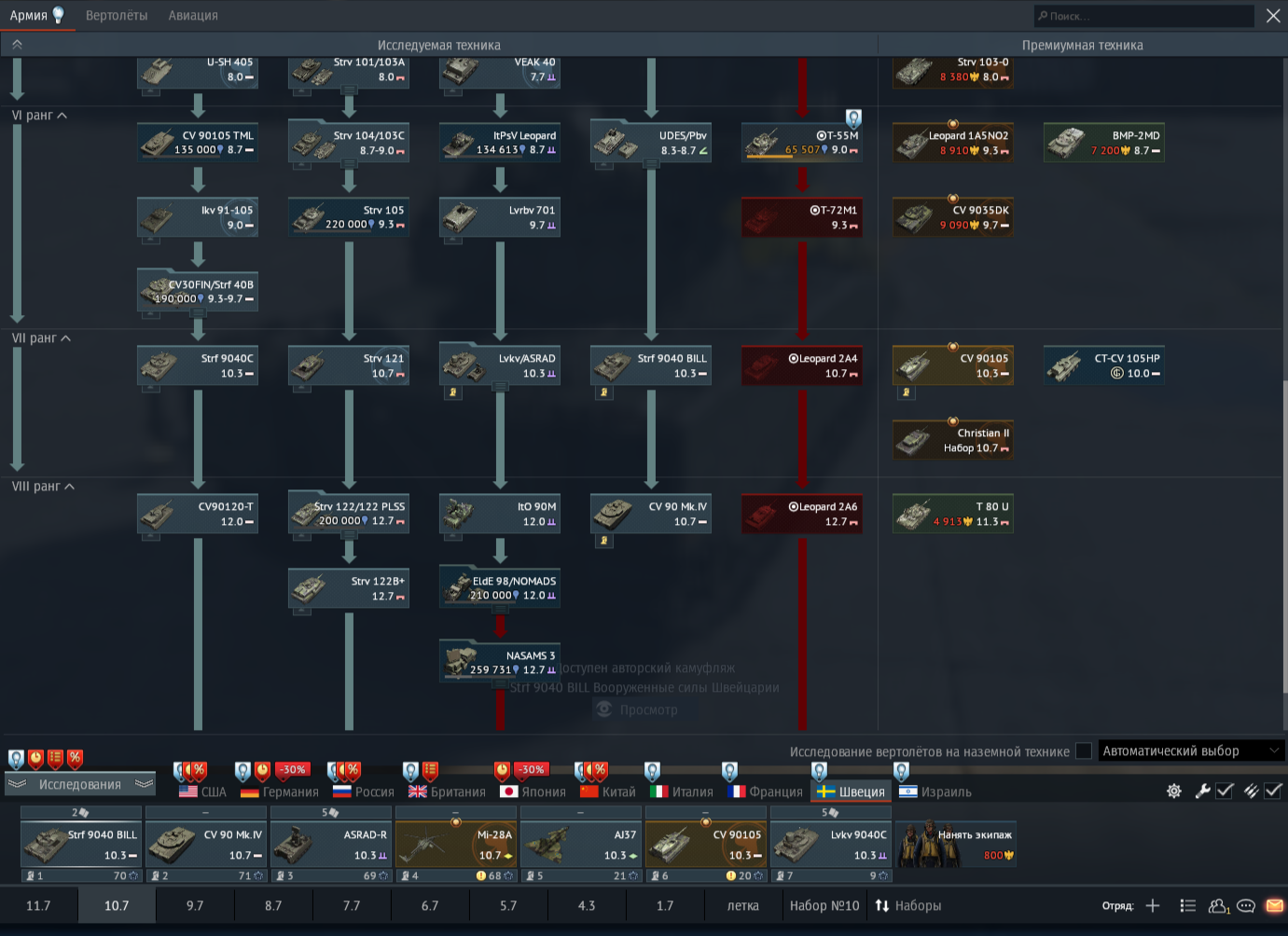Viewport: 1288px width, 936px height.
Task: Open the chat bubble icon
Action: [1246, 906]
